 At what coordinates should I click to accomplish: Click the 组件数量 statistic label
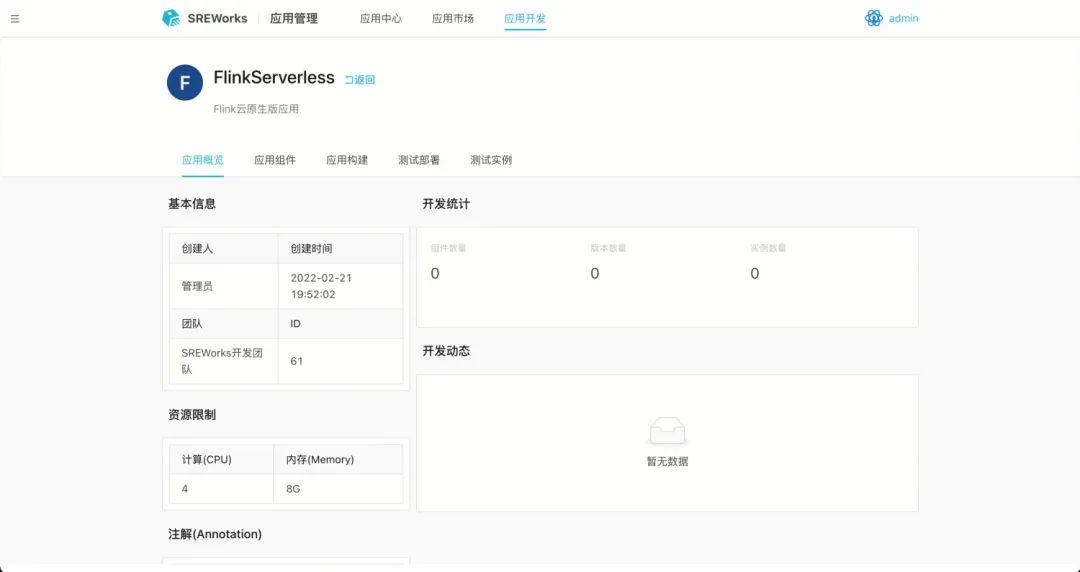448,248
